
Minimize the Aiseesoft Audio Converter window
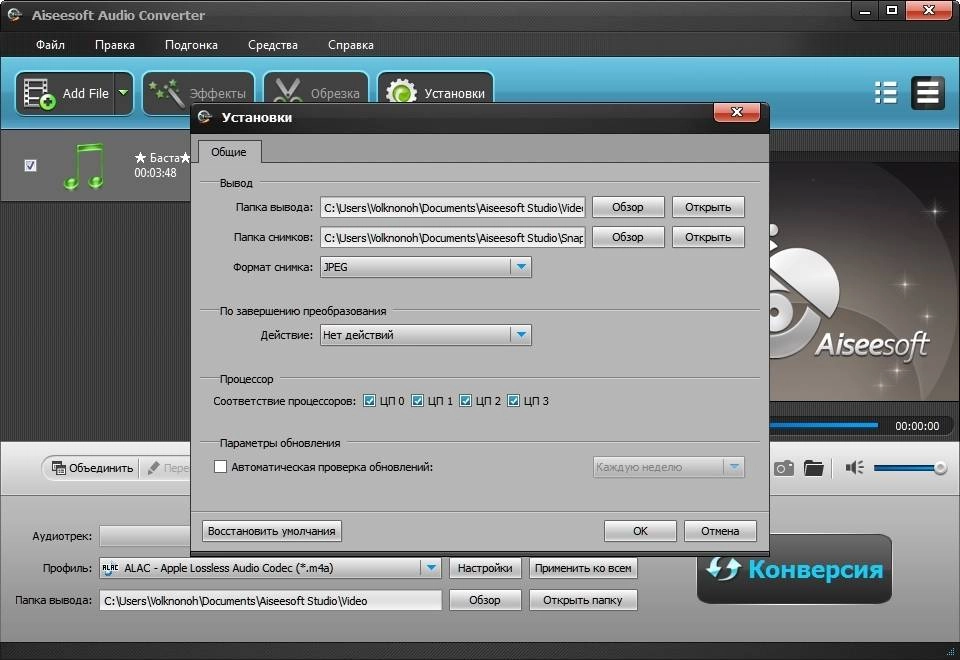pos(865,10)
